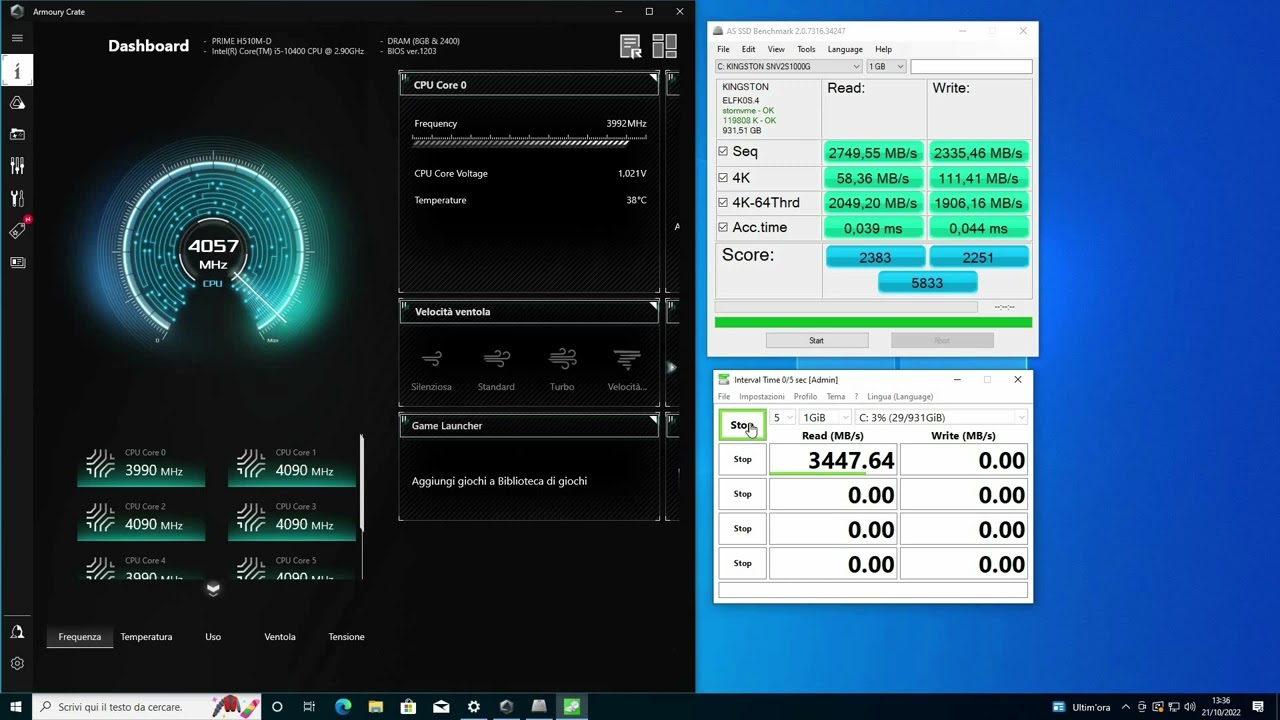Image resolution: width=1280 pixels, height=720 pixels.
Task: Open Microsoft Edge from the taskbar
Action: (343, 707)
